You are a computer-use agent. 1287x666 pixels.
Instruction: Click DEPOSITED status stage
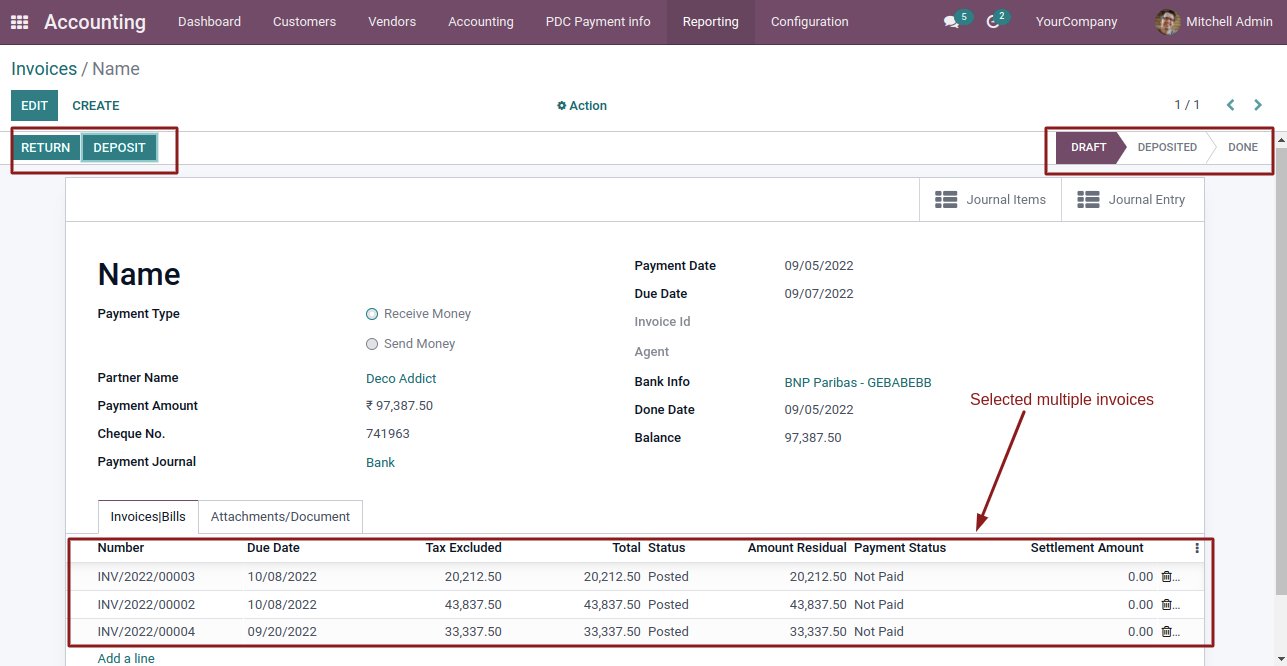point(1167,147)
